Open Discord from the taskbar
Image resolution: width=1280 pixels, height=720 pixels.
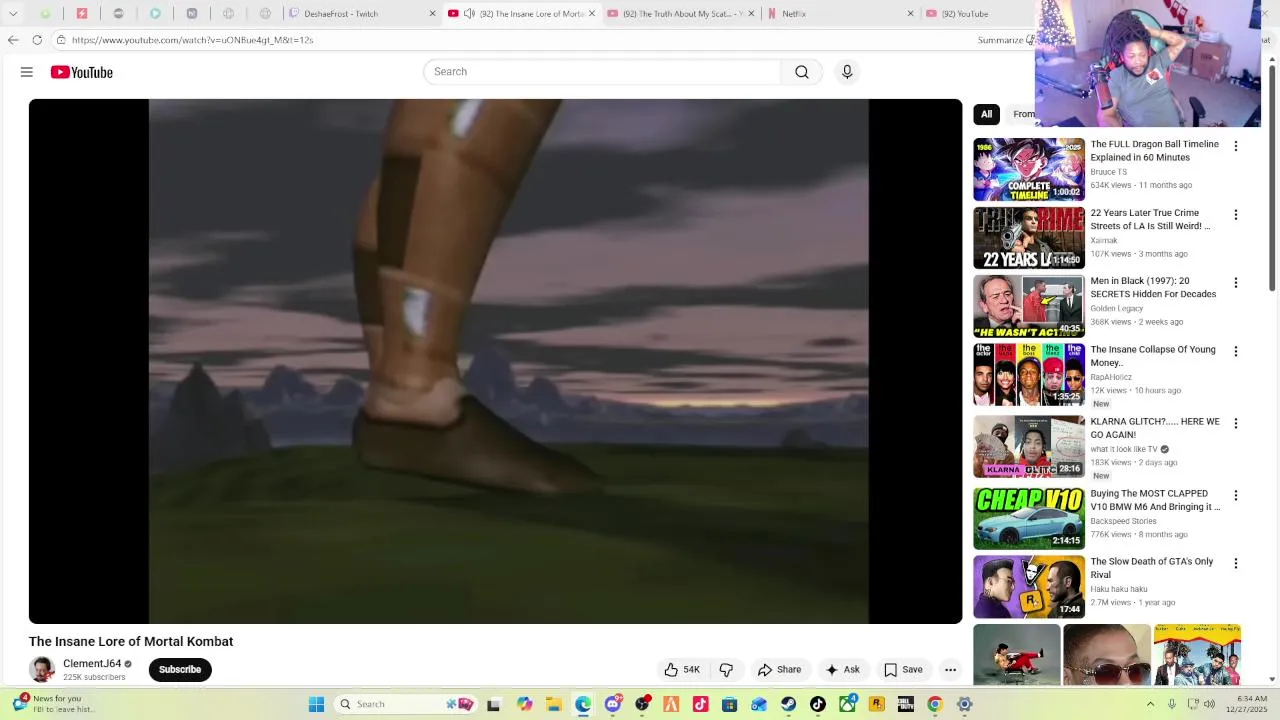[x=612, y=704]
